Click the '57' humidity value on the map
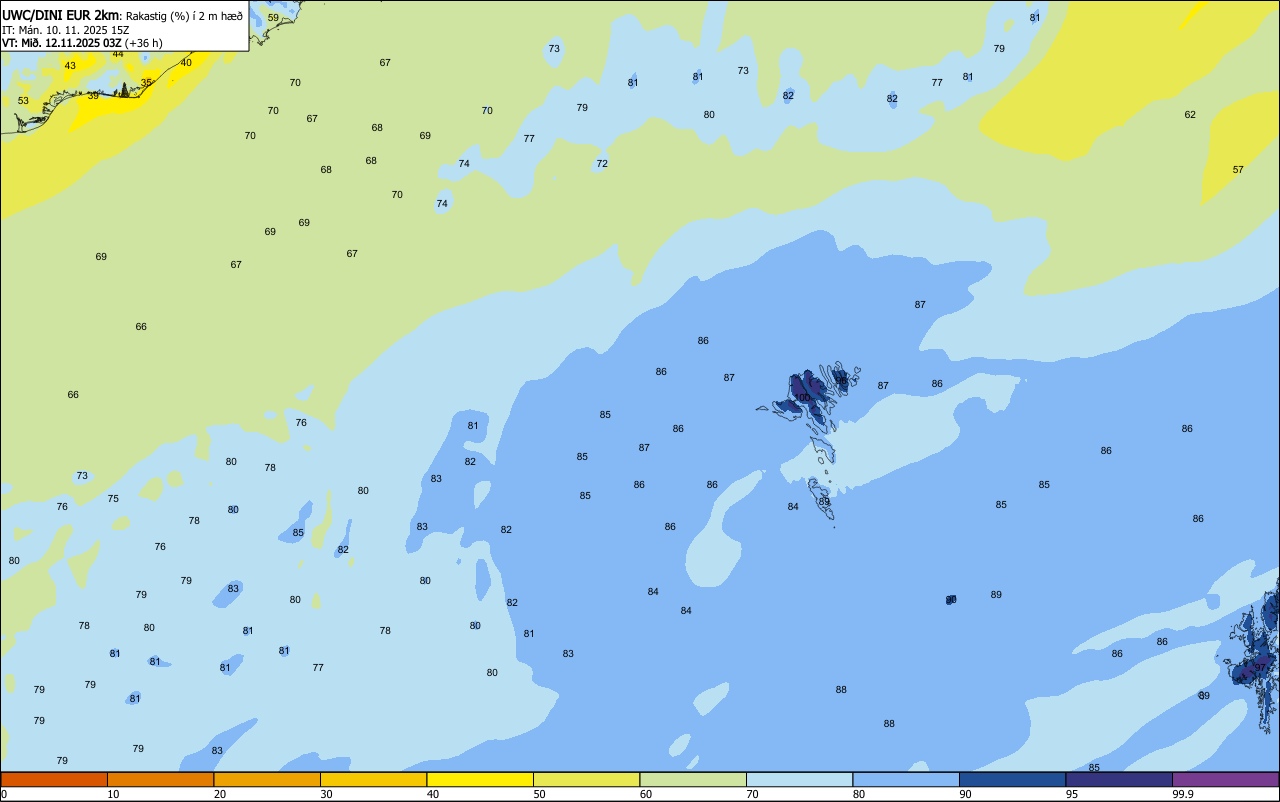 click(x=1238, y=170)
